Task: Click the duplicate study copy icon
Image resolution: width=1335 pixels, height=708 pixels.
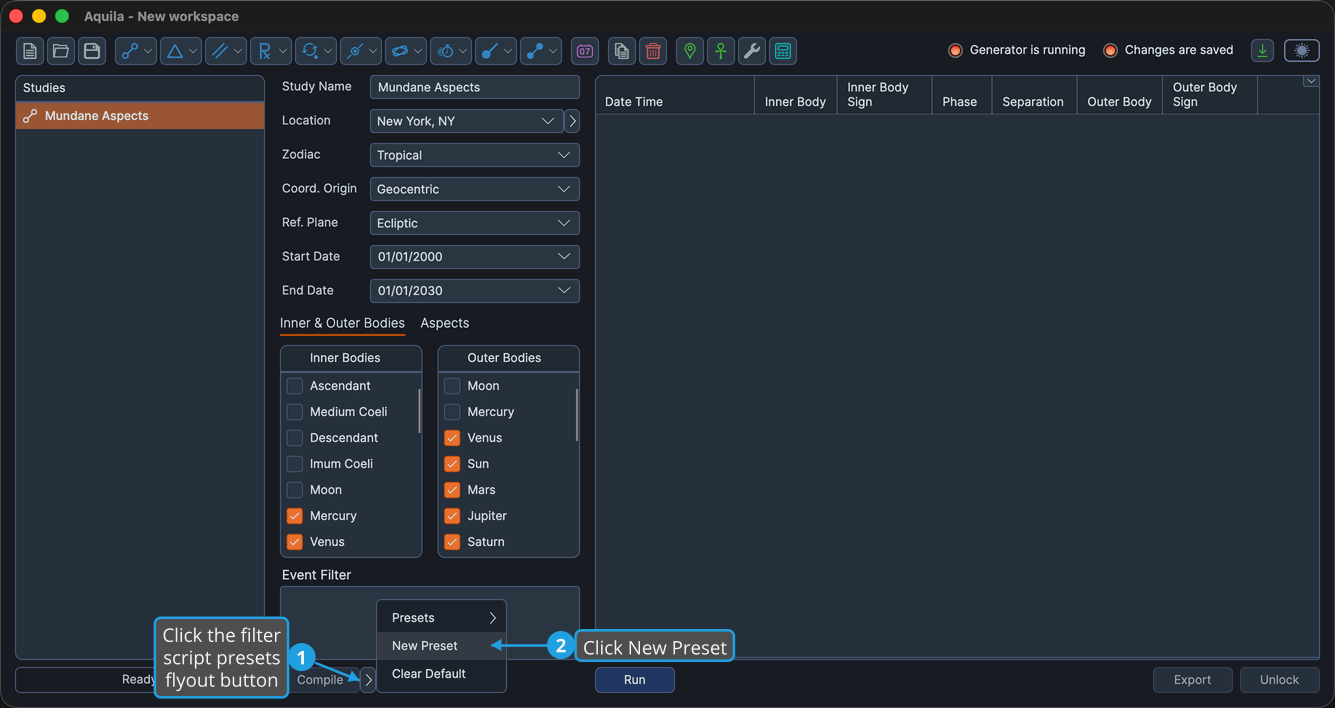Action: pyautogui.click(x=622, y=51)
